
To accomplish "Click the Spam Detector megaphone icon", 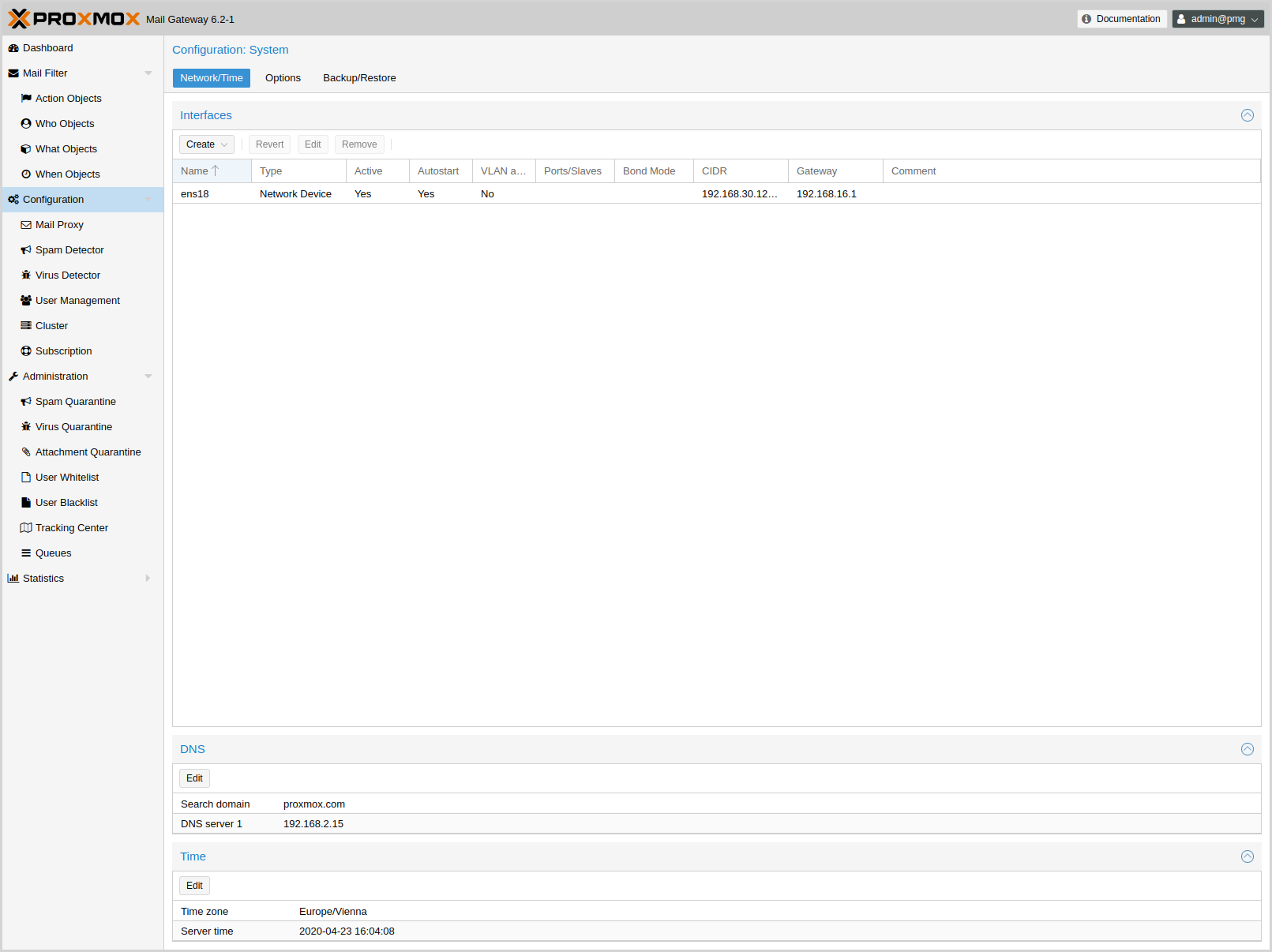I will (x=26, y=250).
